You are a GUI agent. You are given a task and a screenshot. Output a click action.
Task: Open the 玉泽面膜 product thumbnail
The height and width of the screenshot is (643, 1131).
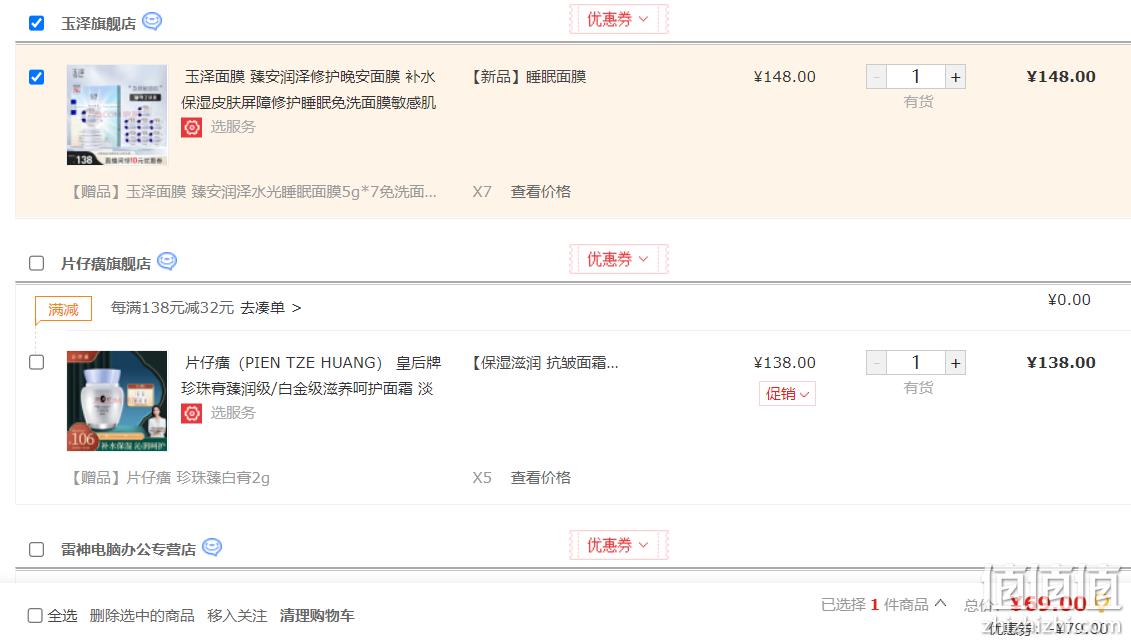click(117, 115)
